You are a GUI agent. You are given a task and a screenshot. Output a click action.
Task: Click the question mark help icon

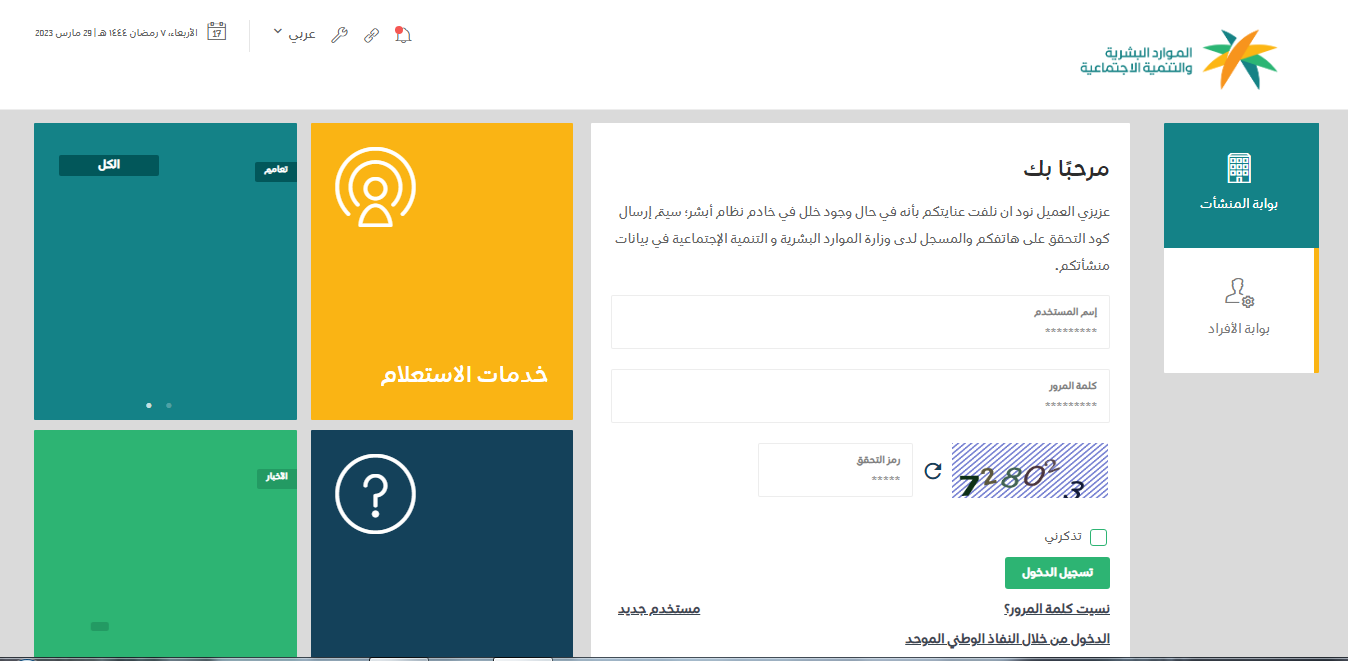[x=375, y=493]
